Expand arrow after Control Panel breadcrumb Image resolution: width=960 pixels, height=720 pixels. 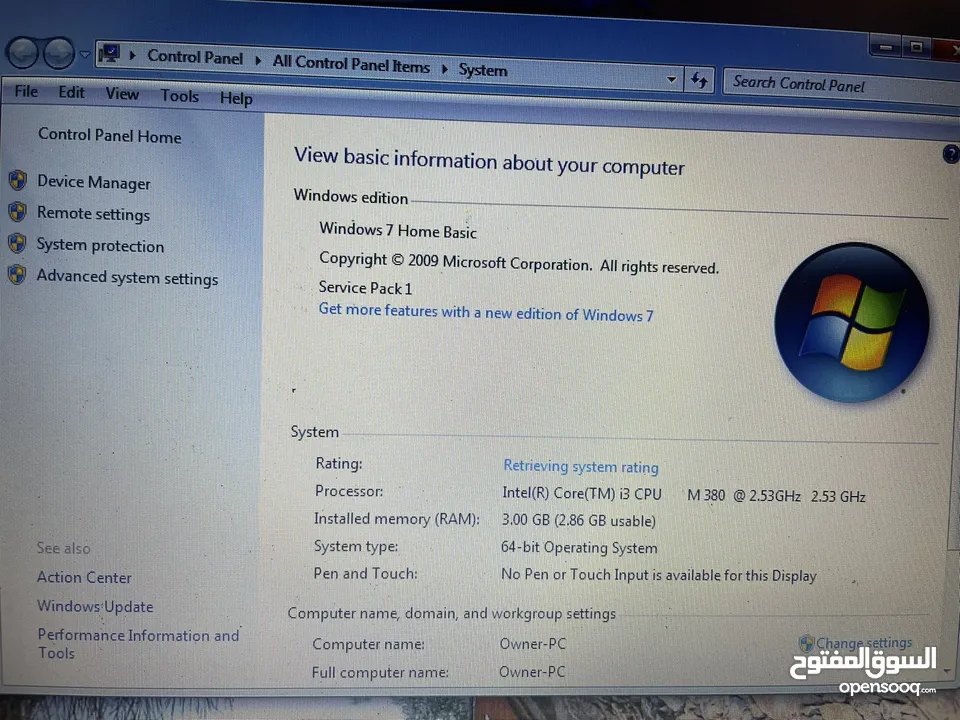click(x=258, y=61)
